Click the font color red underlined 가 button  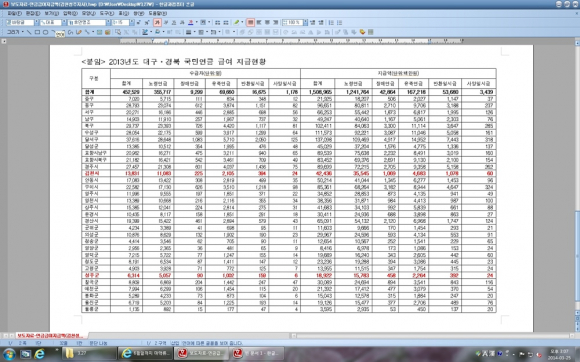click(x=190, y=23)
